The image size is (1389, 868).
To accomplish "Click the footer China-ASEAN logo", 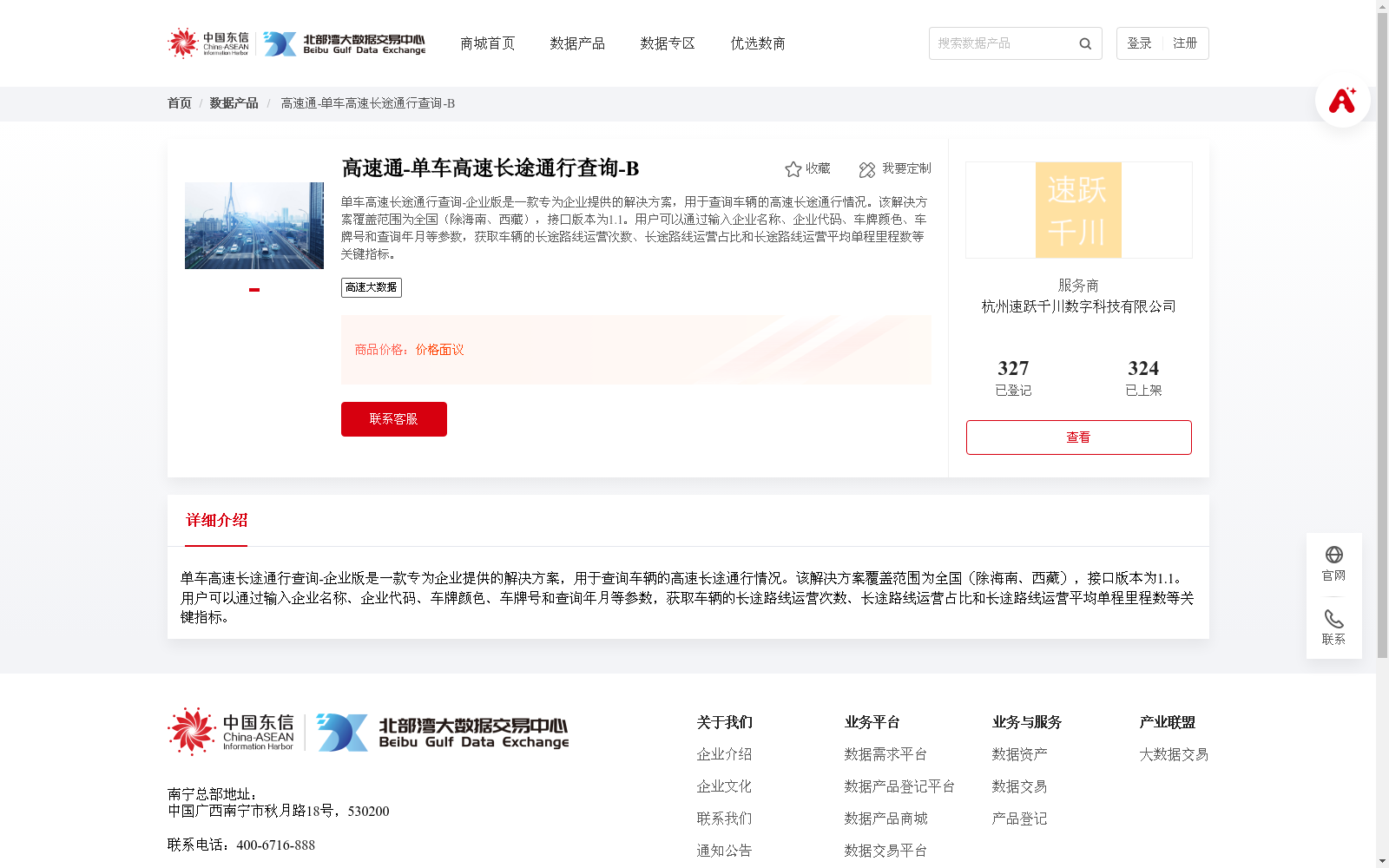I will click(x=231, y=731).
